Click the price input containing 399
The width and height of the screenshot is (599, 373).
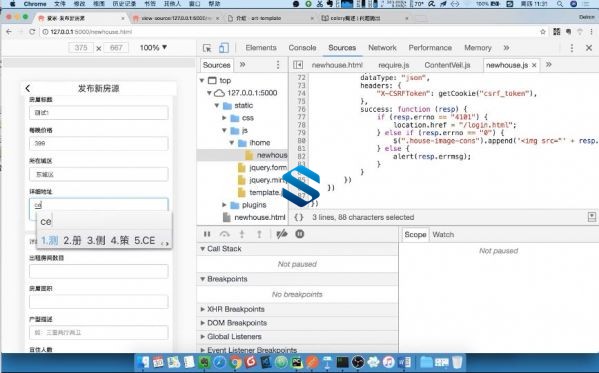99,143
